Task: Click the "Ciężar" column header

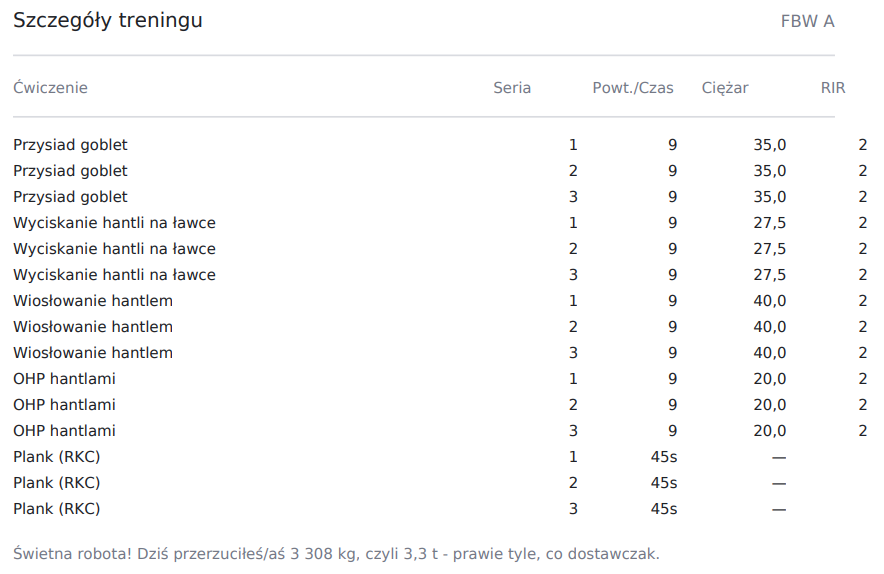Action: click(x=725, y=88)
